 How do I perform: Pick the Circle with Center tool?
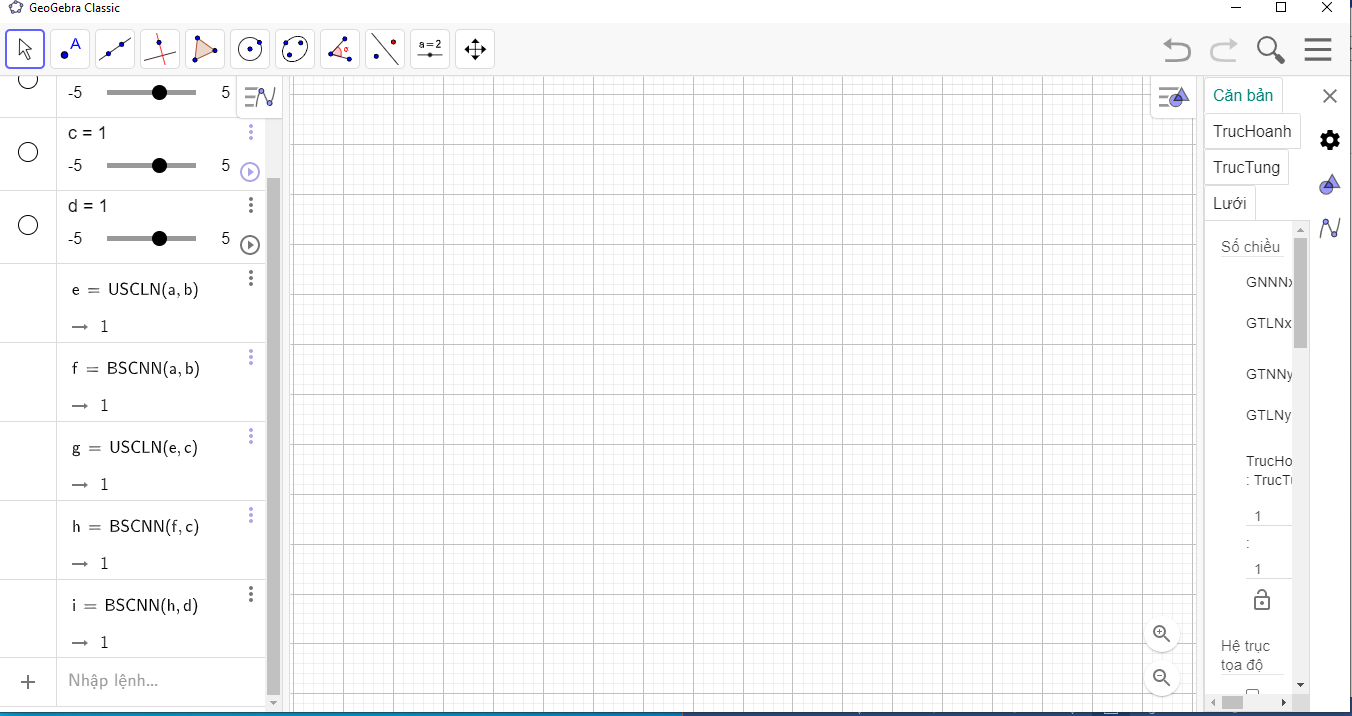click(x=250, y=49)
